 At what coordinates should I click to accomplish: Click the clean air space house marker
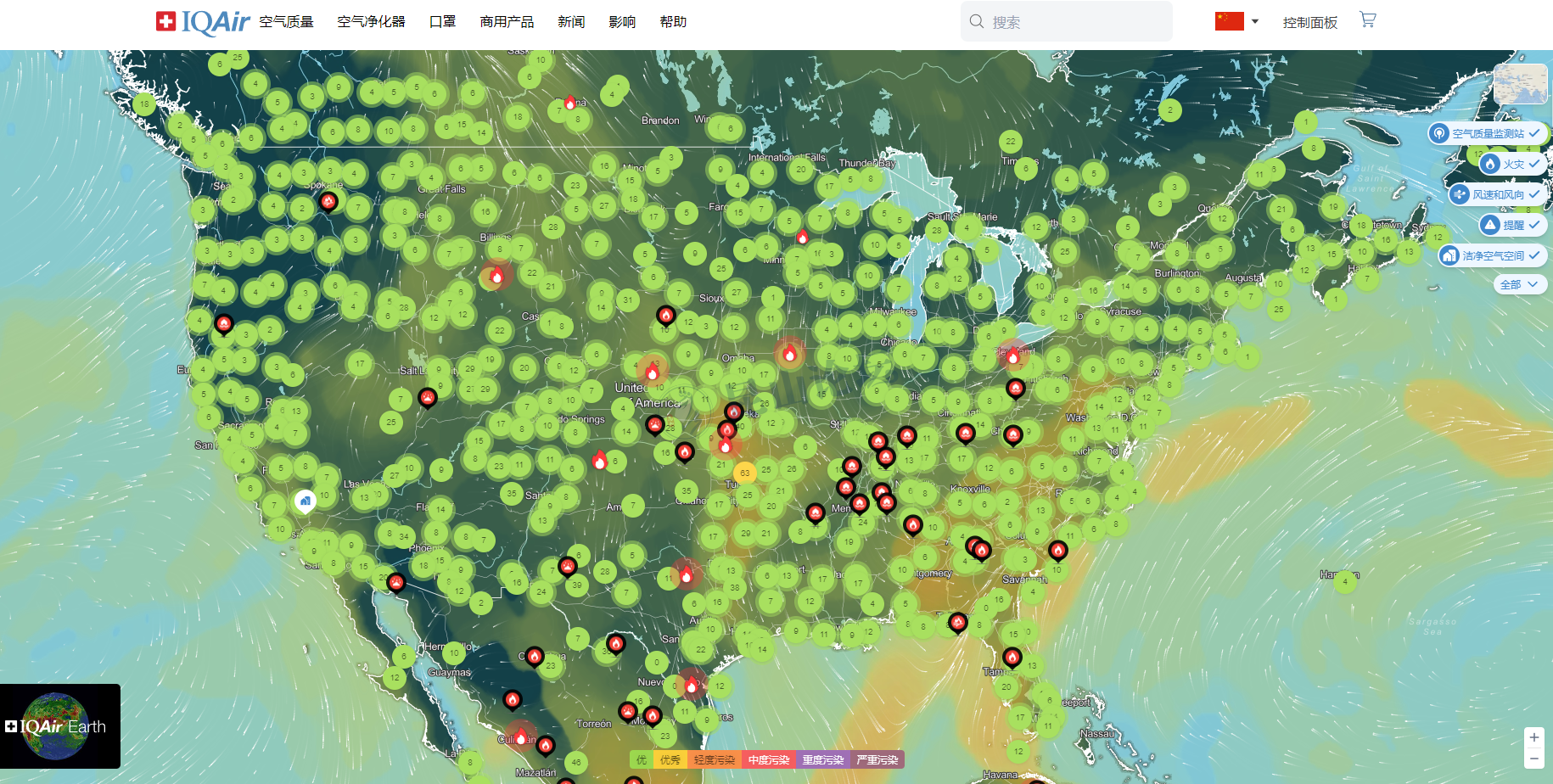pos(305,501)
